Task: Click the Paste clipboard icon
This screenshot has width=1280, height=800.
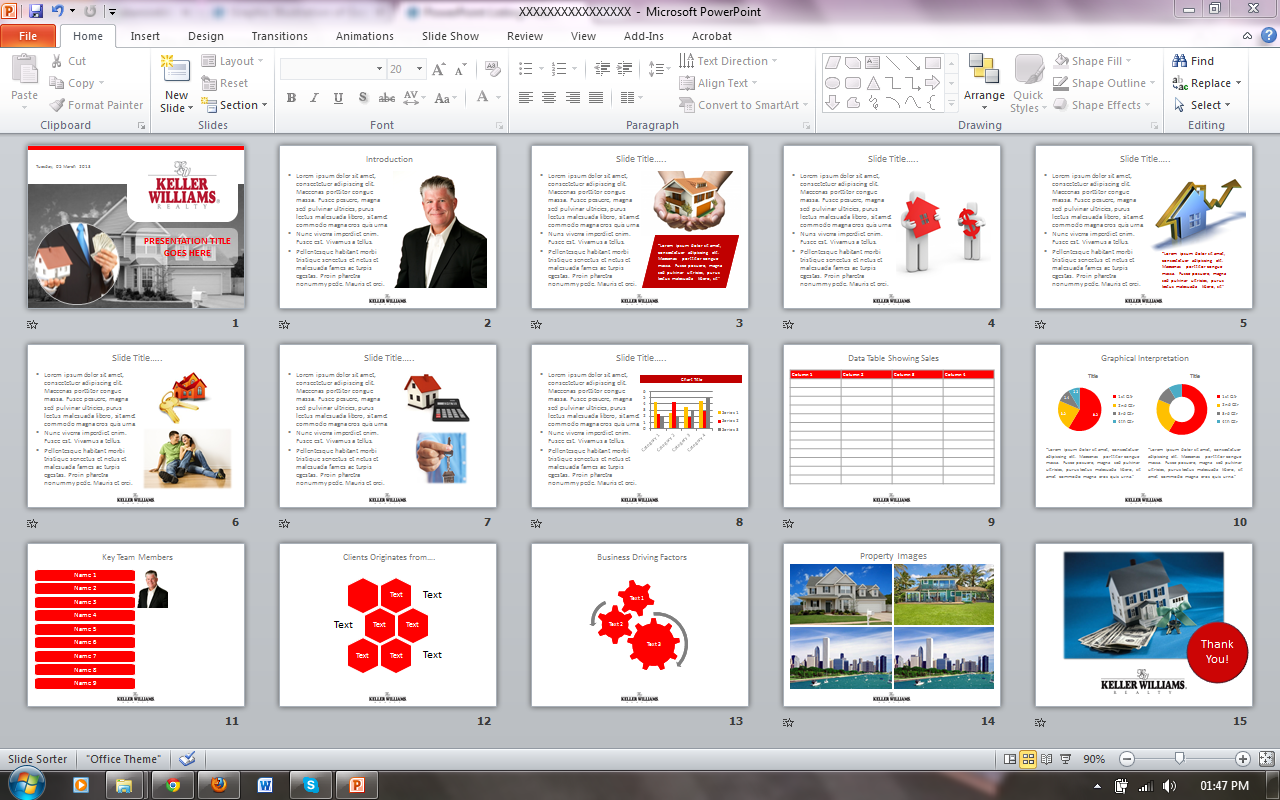Action: [24, 70]
